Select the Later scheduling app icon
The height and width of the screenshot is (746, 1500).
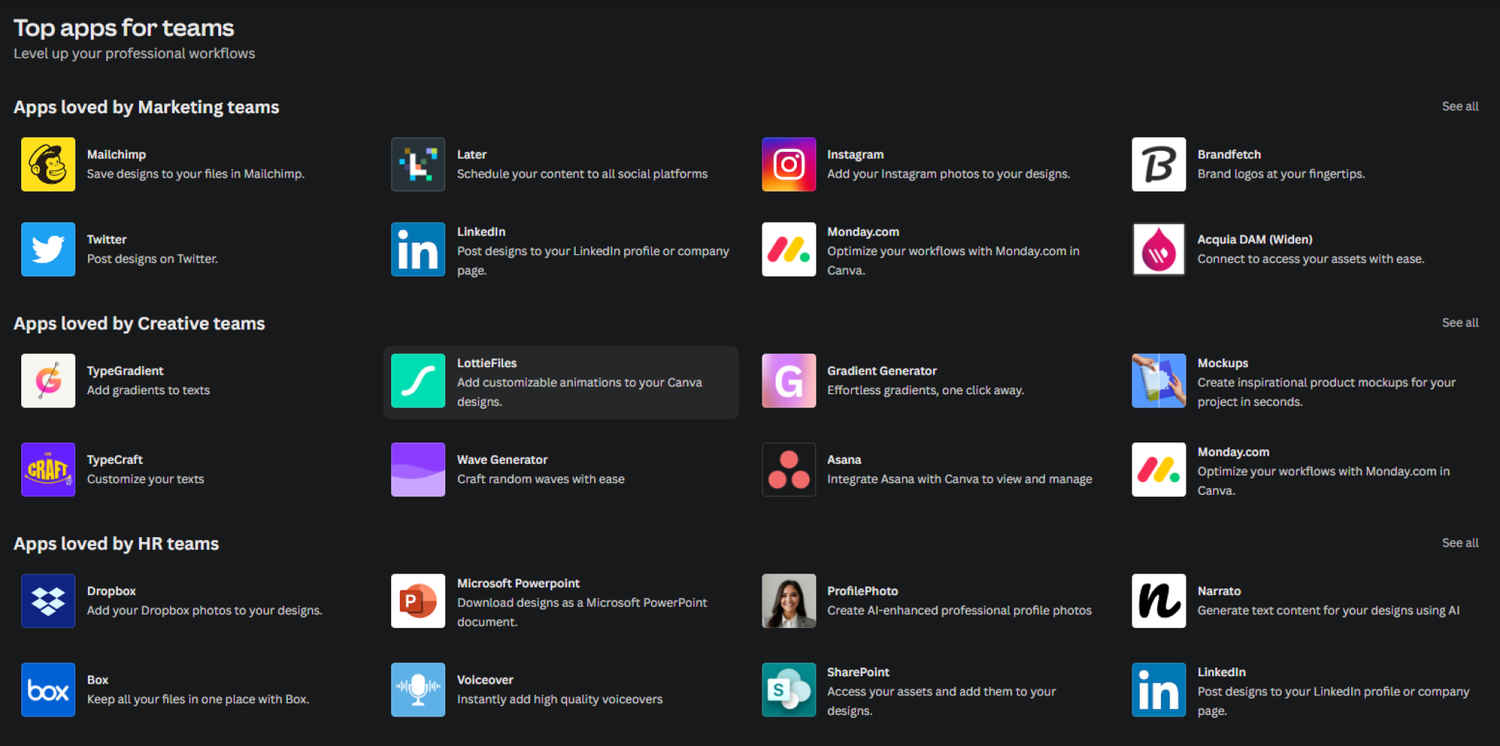point(417,164)
